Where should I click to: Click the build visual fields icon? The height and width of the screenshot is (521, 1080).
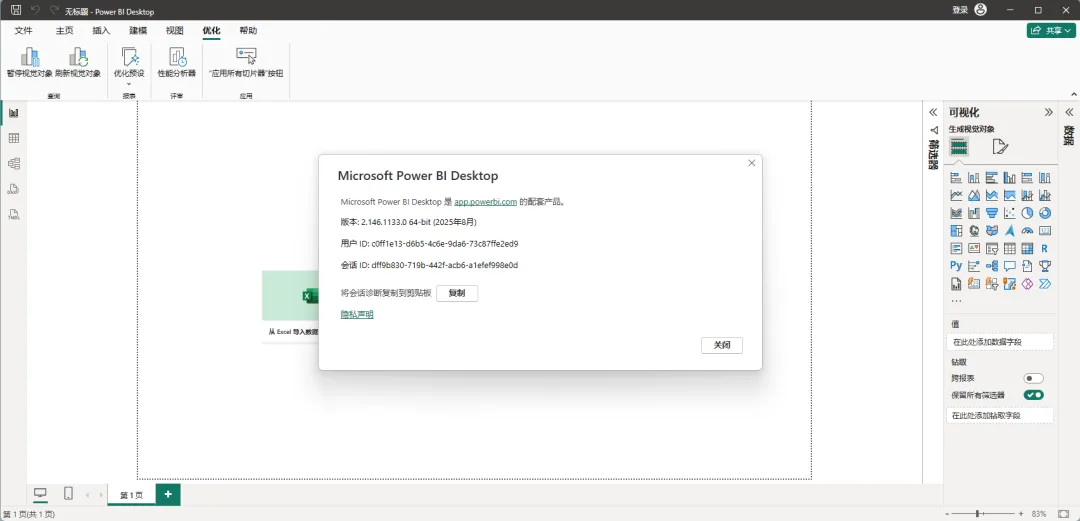tap(959, 146)
